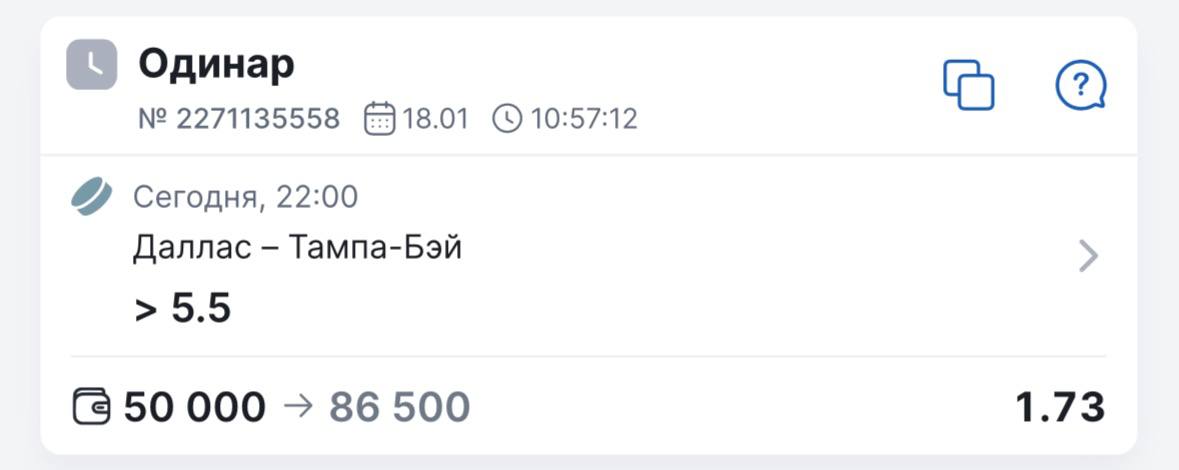Click the arrow between 50 000 and 86 500
The width and height of the screenshot is (1179, 470).
click(x=297, y=407)
